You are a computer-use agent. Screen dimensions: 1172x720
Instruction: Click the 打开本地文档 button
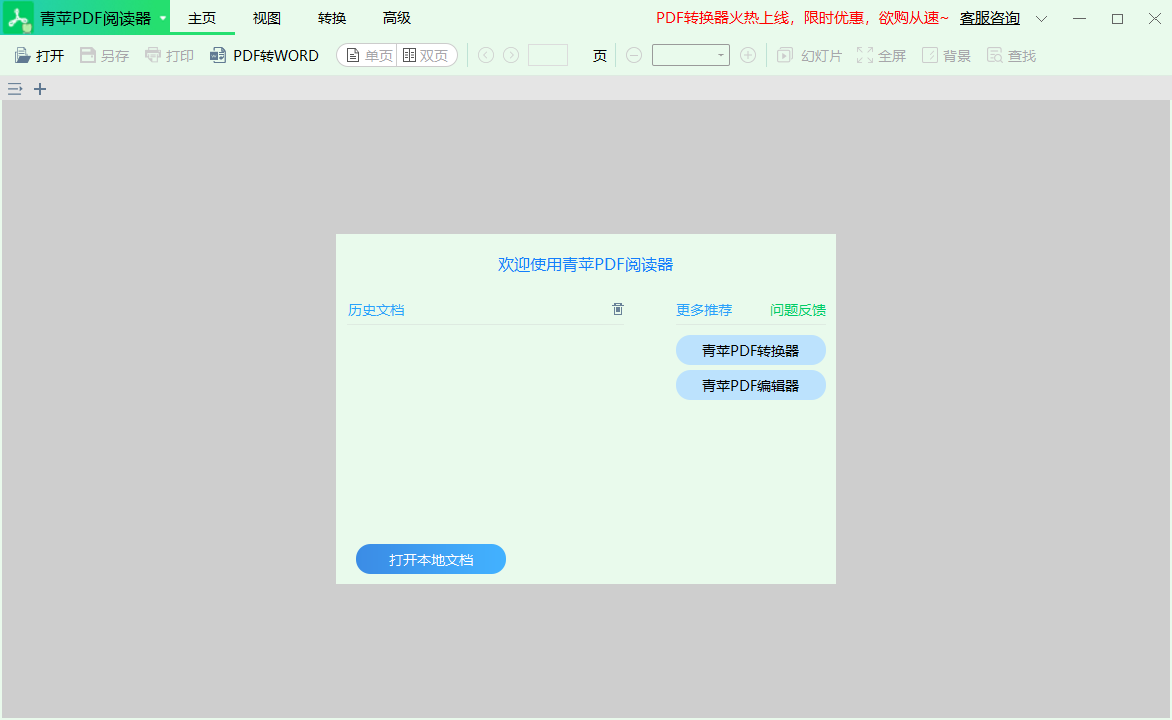click(430, 559)
